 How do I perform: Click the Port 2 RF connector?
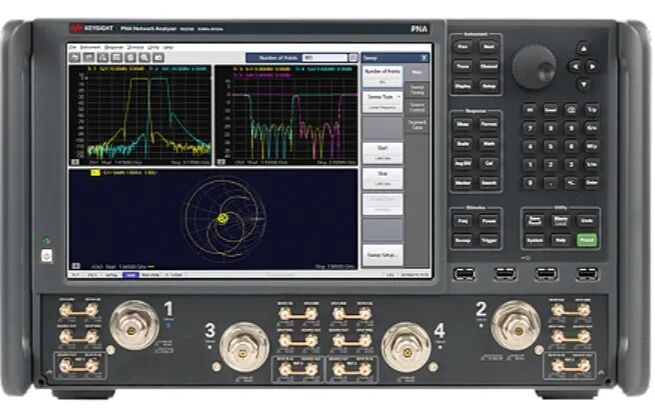point(516,325)
